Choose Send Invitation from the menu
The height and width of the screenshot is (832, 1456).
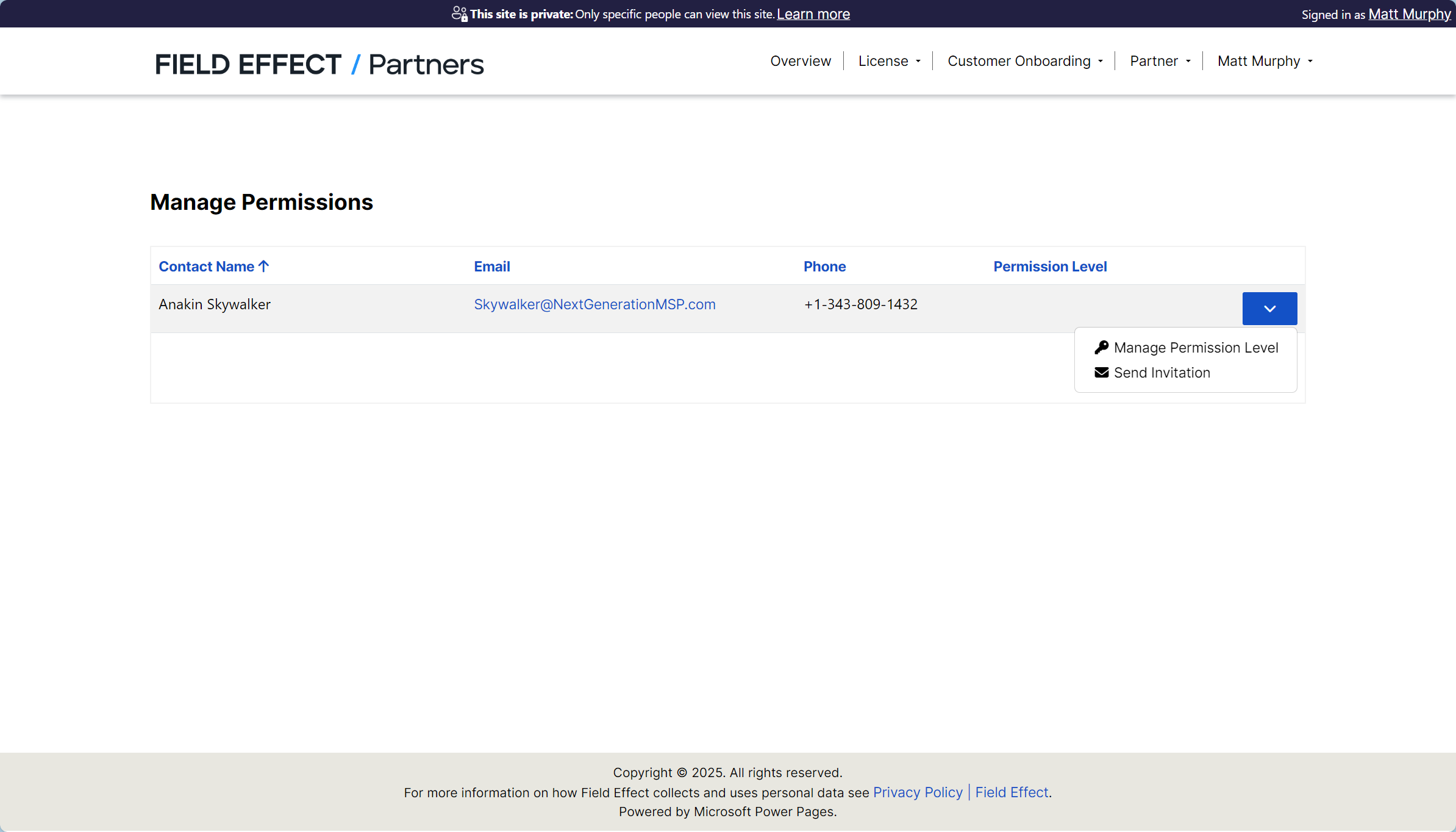(1162, 373)
